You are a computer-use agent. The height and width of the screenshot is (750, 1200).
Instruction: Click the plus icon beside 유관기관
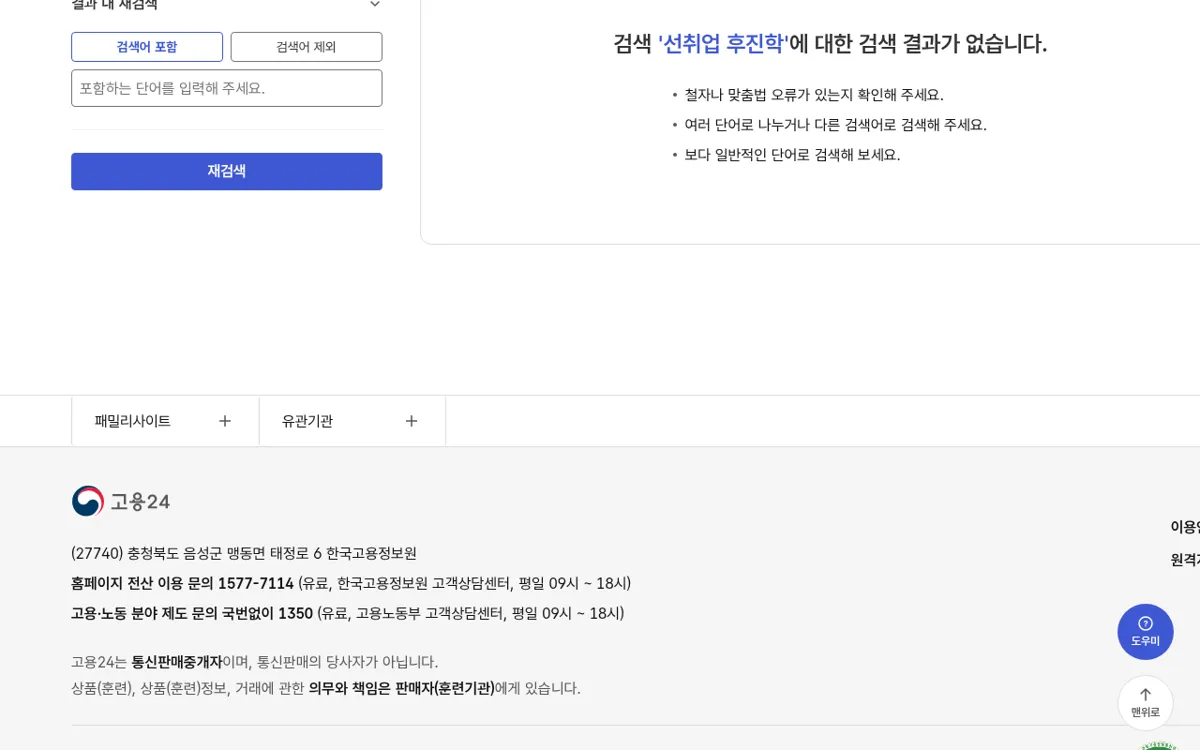411,421
